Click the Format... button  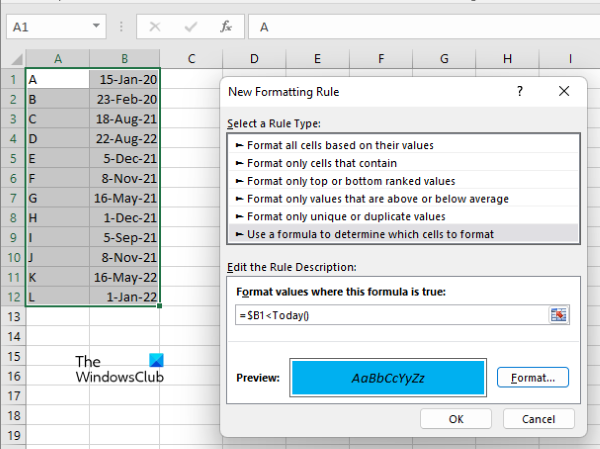click(x=532, y=378)
